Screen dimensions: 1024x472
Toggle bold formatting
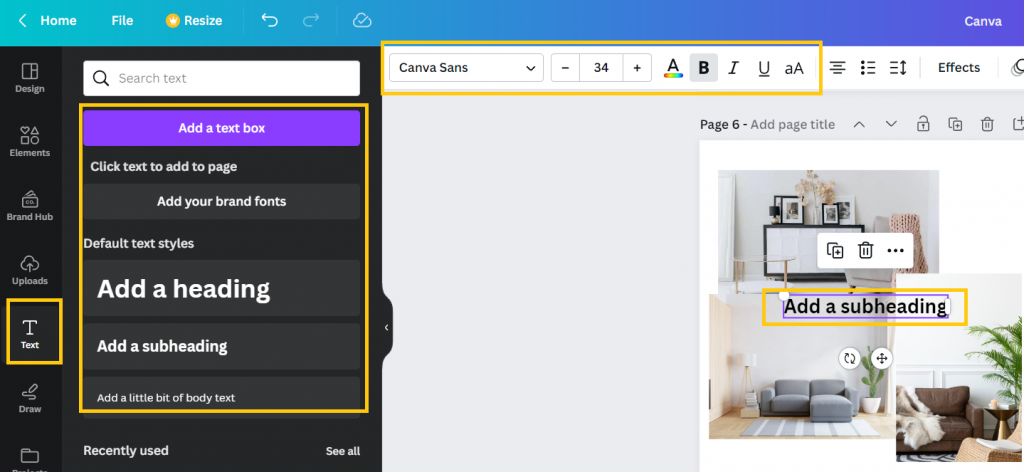click(x=703, y=68)
